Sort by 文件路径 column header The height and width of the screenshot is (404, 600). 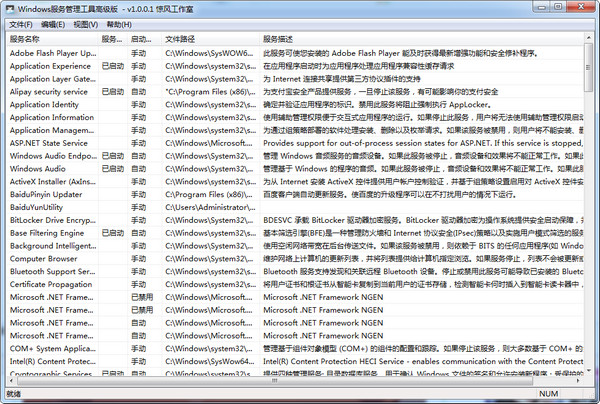coord(211,39)
